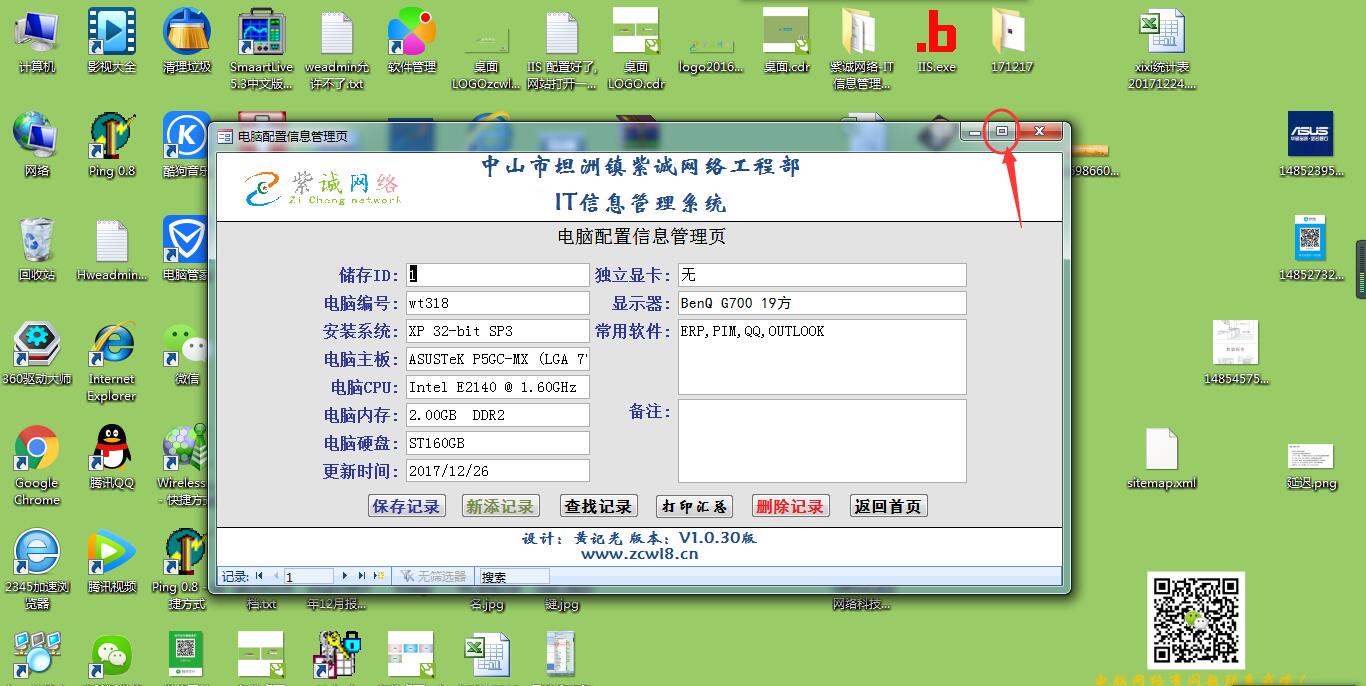Open 酷狗音乐 blue K icon
The height and width of the screenshot is (686, 1366).
[x=187, y=145]
